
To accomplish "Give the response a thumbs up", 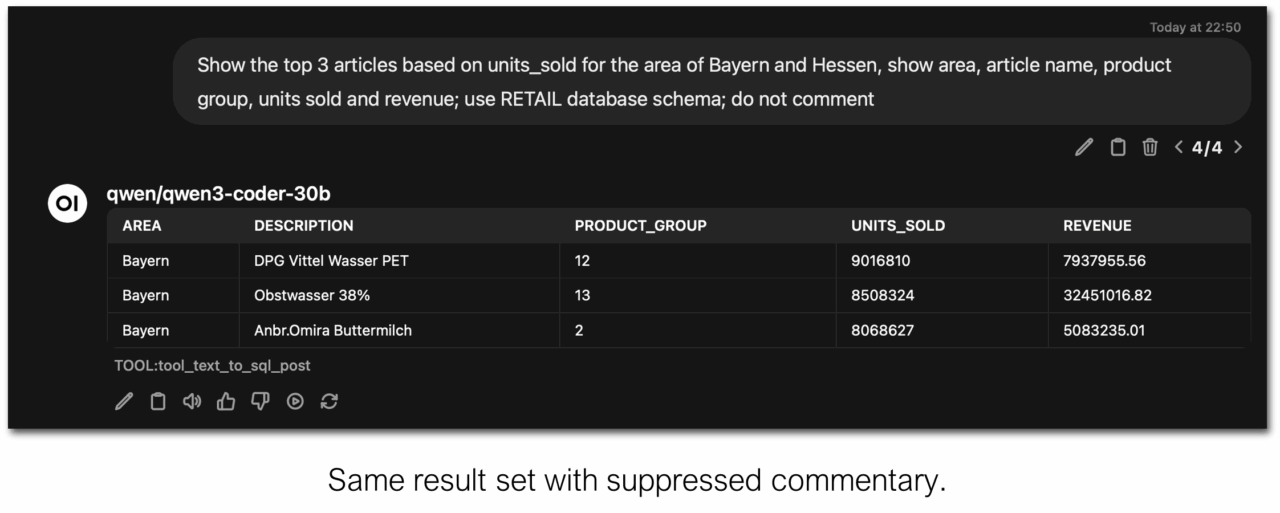I will coord(226,401).
